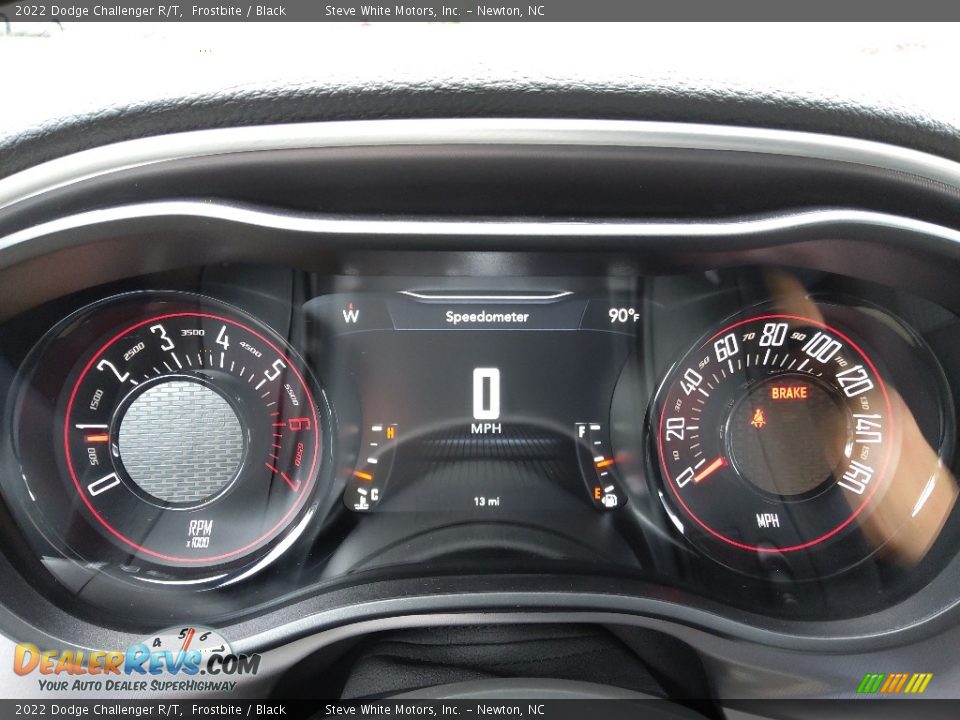Click the 120 on the analog speedometer
The height and width of the screenshot is (720, 960).
[x=855, y=381]
